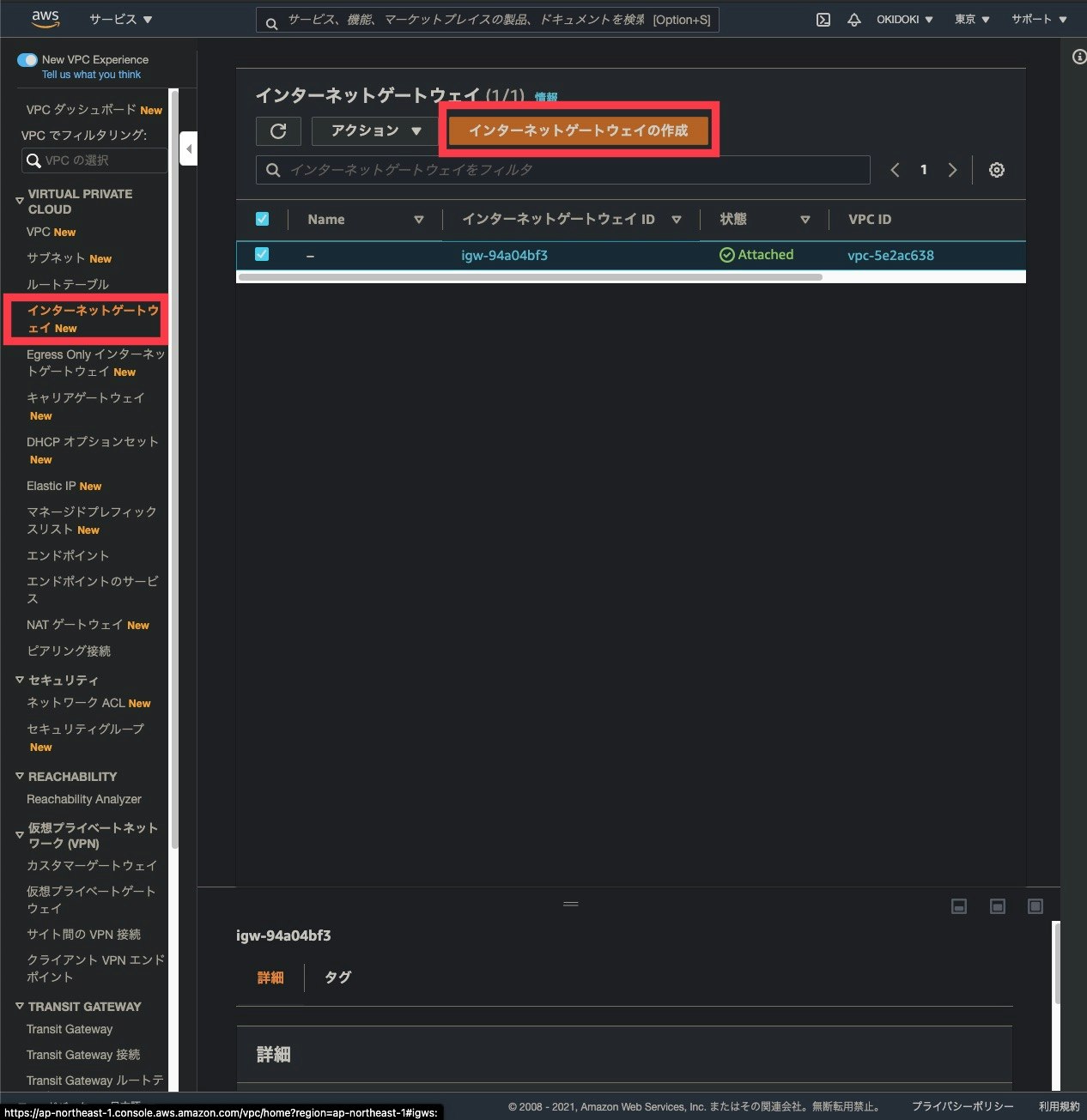The width and height of the screenshot is (1087, 1120).
Task: Collapse VIRTUAL PRIVATE CLOUD section
Action: click(x=20, y=201)
